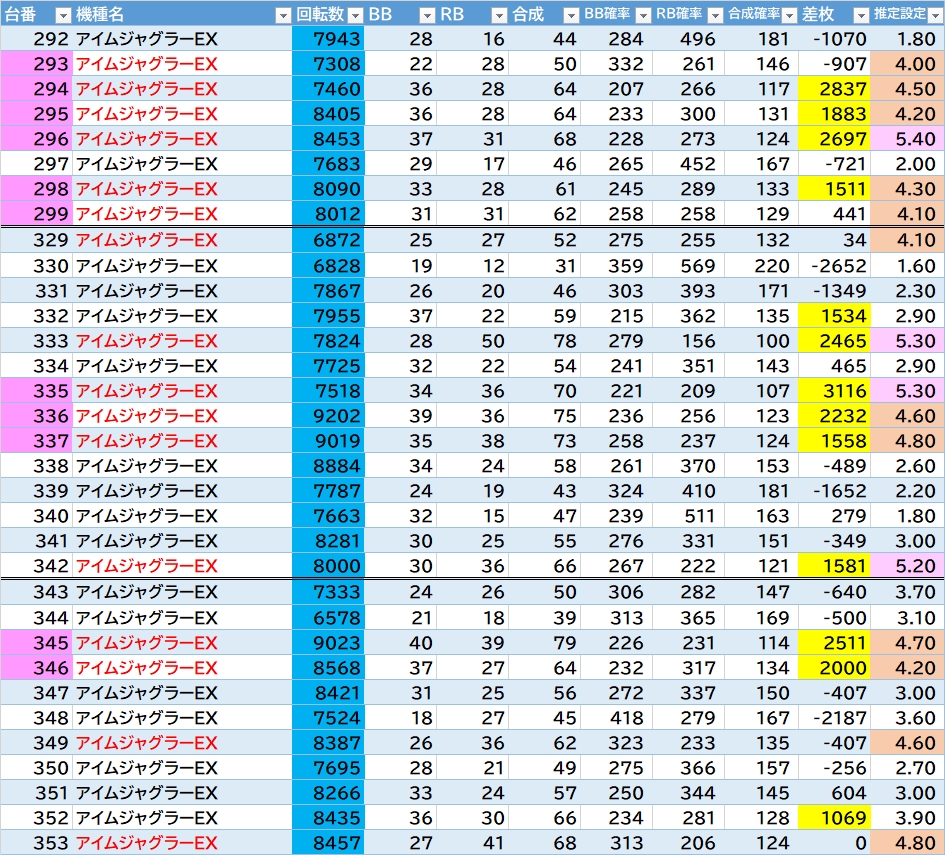Click RB probability cell 156
The height and width of the screenshot is (855, 945).
(688, 340)
